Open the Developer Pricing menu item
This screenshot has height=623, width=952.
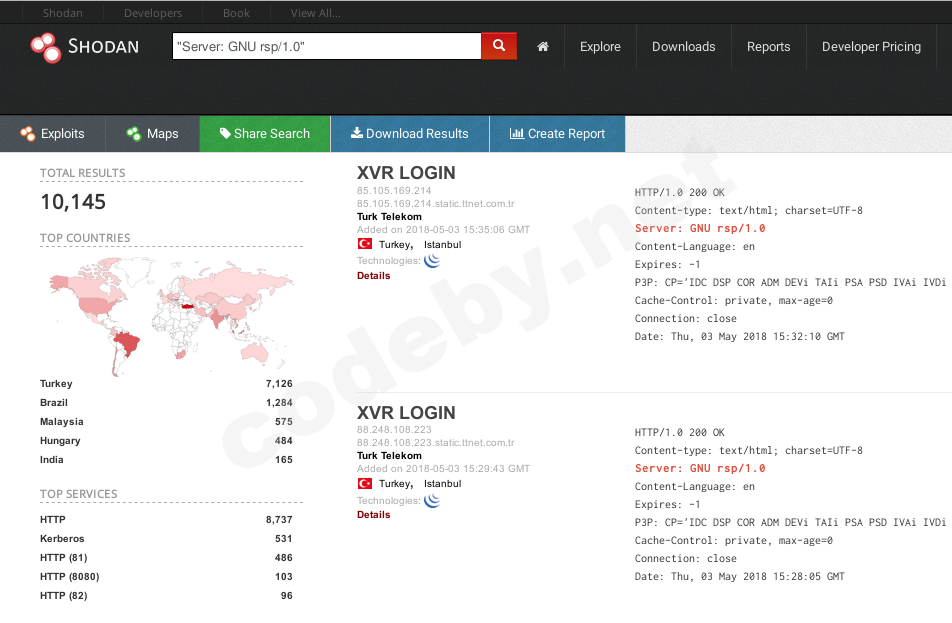click(871, 47)
